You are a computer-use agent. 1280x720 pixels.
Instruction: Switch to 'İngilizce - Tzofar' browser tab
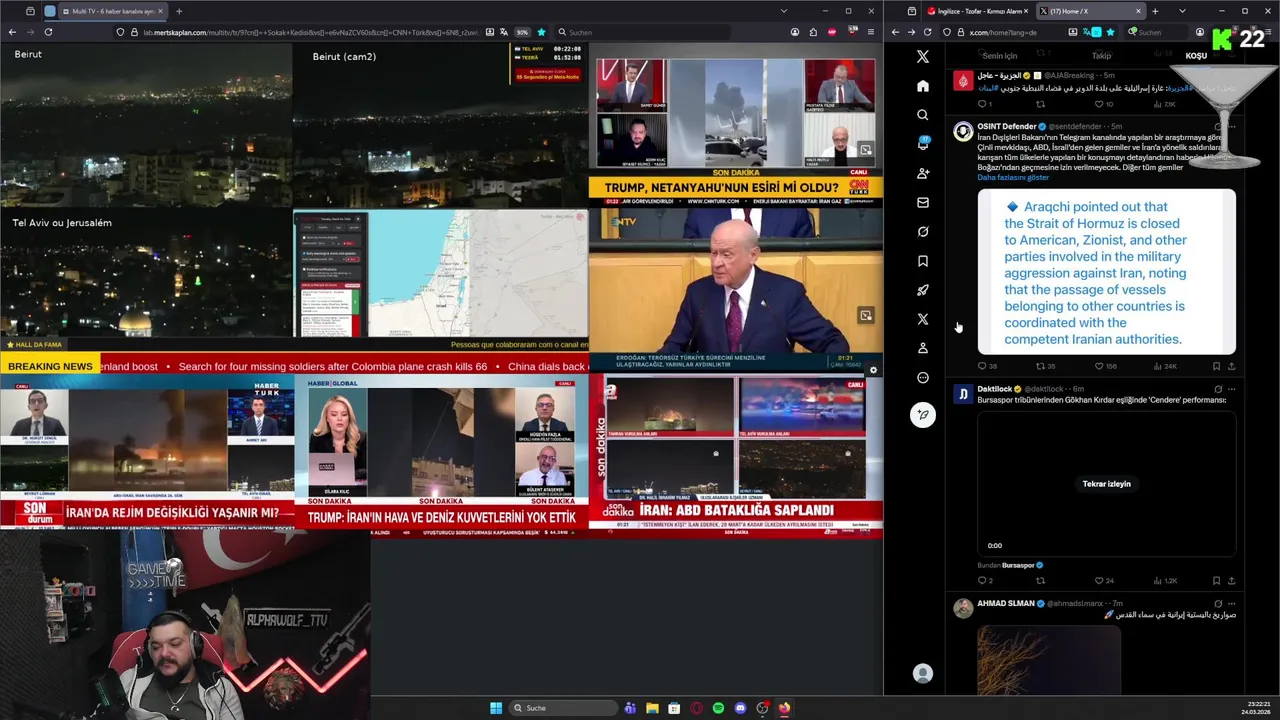(x=976, y=11)
